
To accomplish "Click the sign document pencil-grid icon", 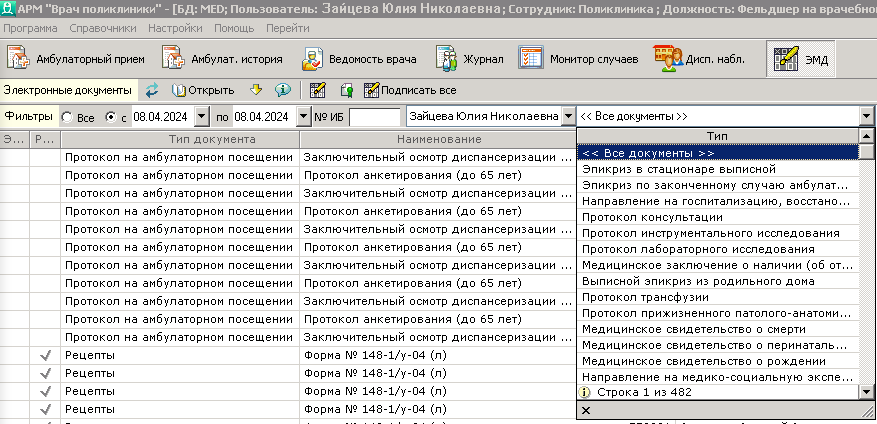I will [x=318, y=90].
